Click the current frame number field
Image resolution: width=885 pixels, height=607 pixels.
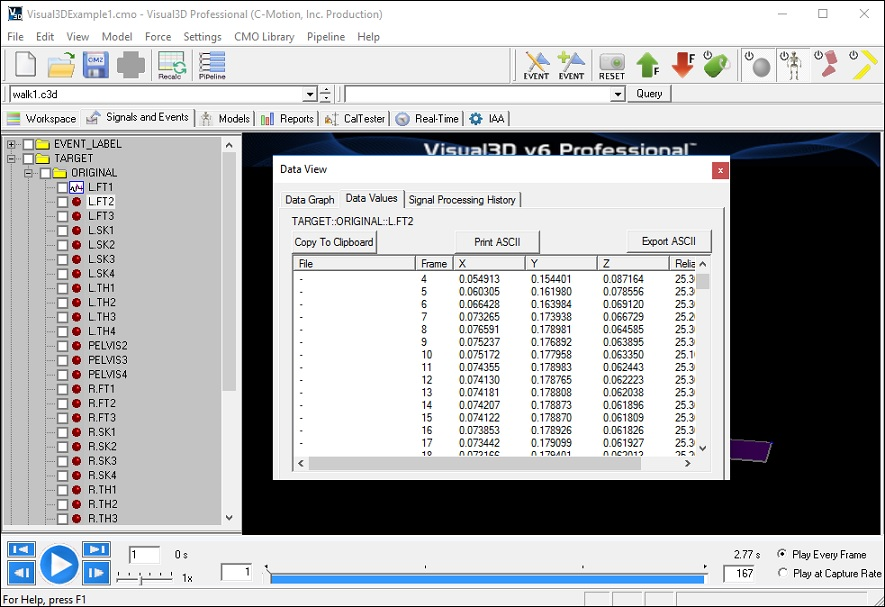tap(144, 554)
